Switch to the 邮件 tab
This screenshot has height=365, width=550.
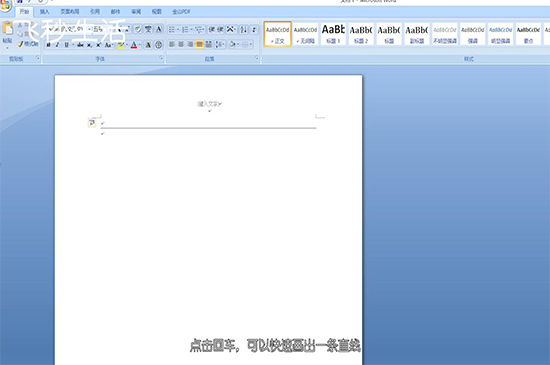[x=115, y=12]
